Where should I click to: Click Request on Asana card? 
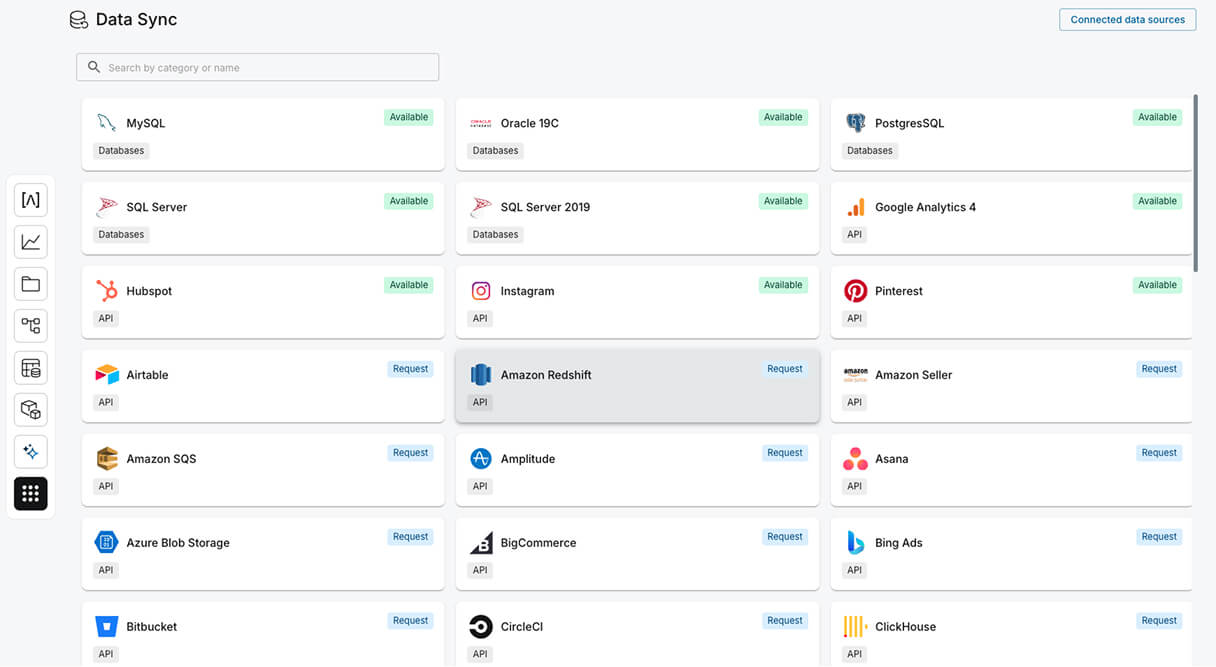[x=1159, y=453]
